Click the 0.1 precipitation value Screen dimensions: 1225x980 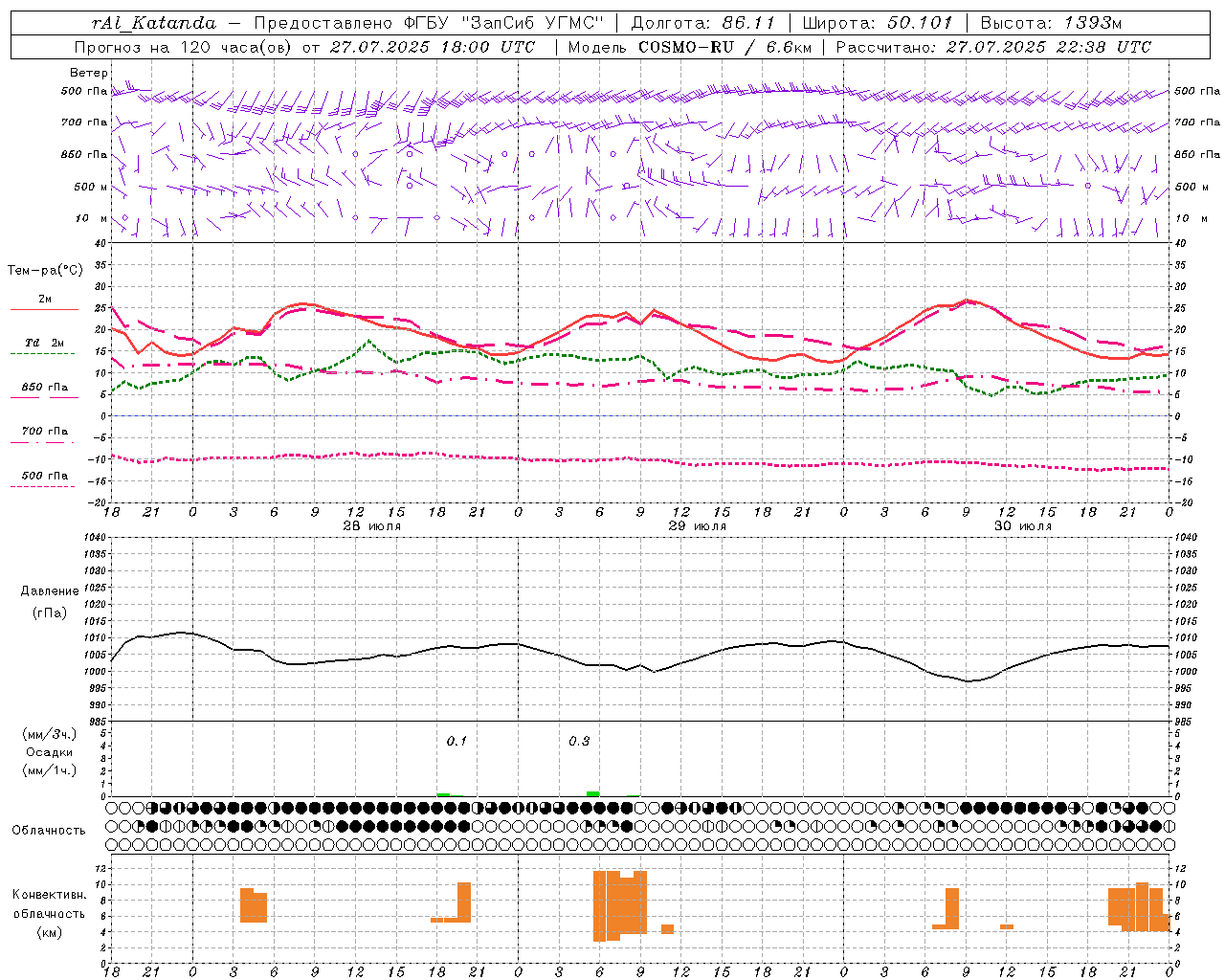[x=457, y=742]
